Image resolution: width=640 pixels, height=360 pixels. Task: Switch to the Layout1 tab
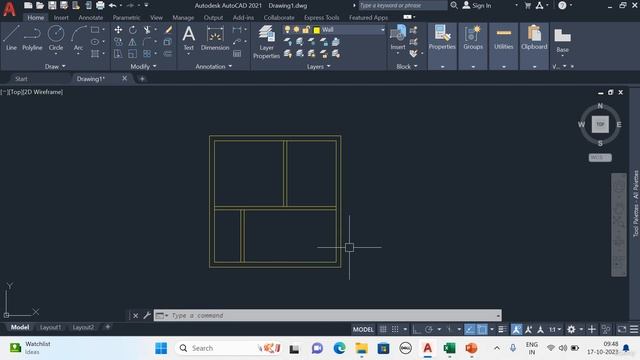50,327
